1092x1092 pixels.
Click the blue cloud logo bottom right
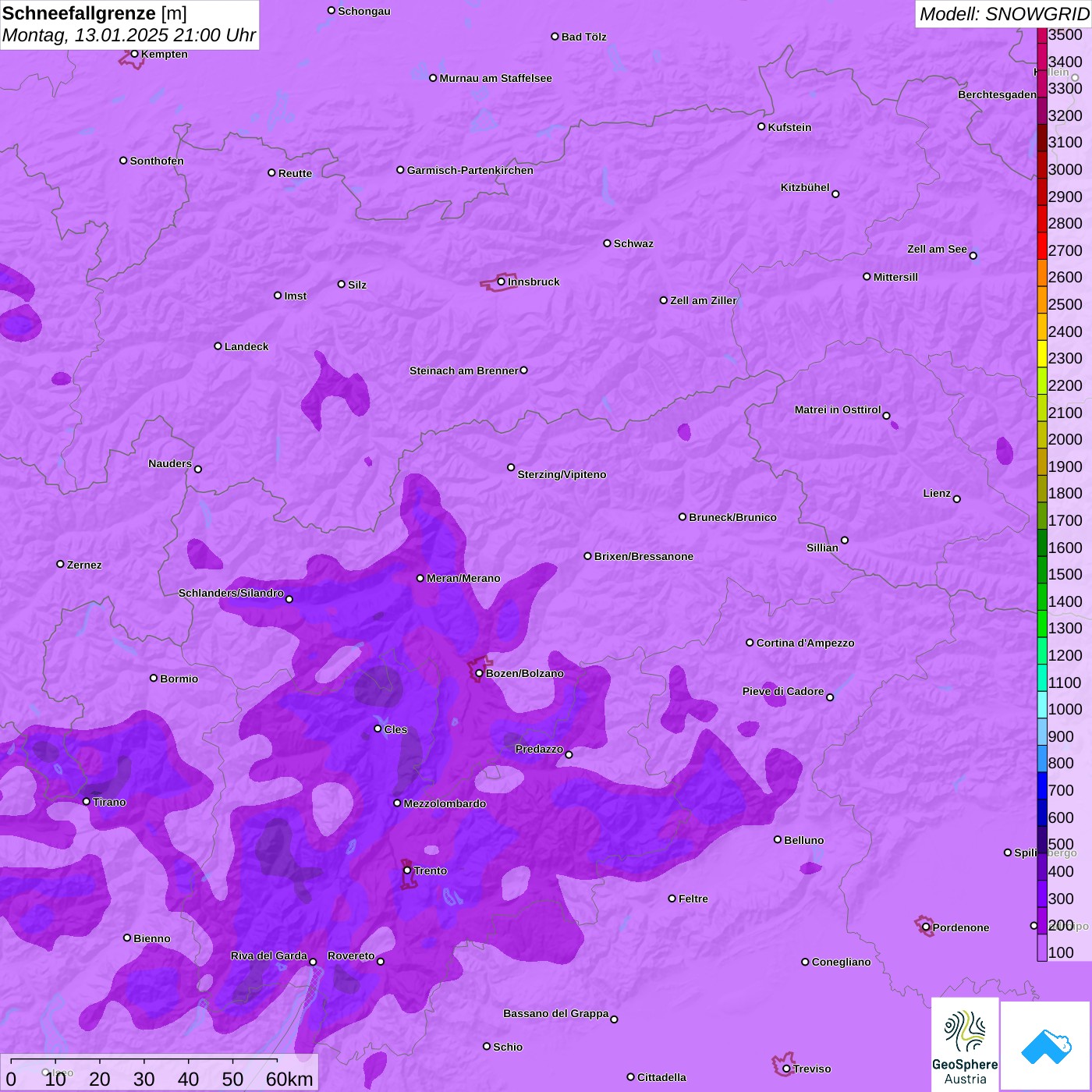click(1045, 1046)
